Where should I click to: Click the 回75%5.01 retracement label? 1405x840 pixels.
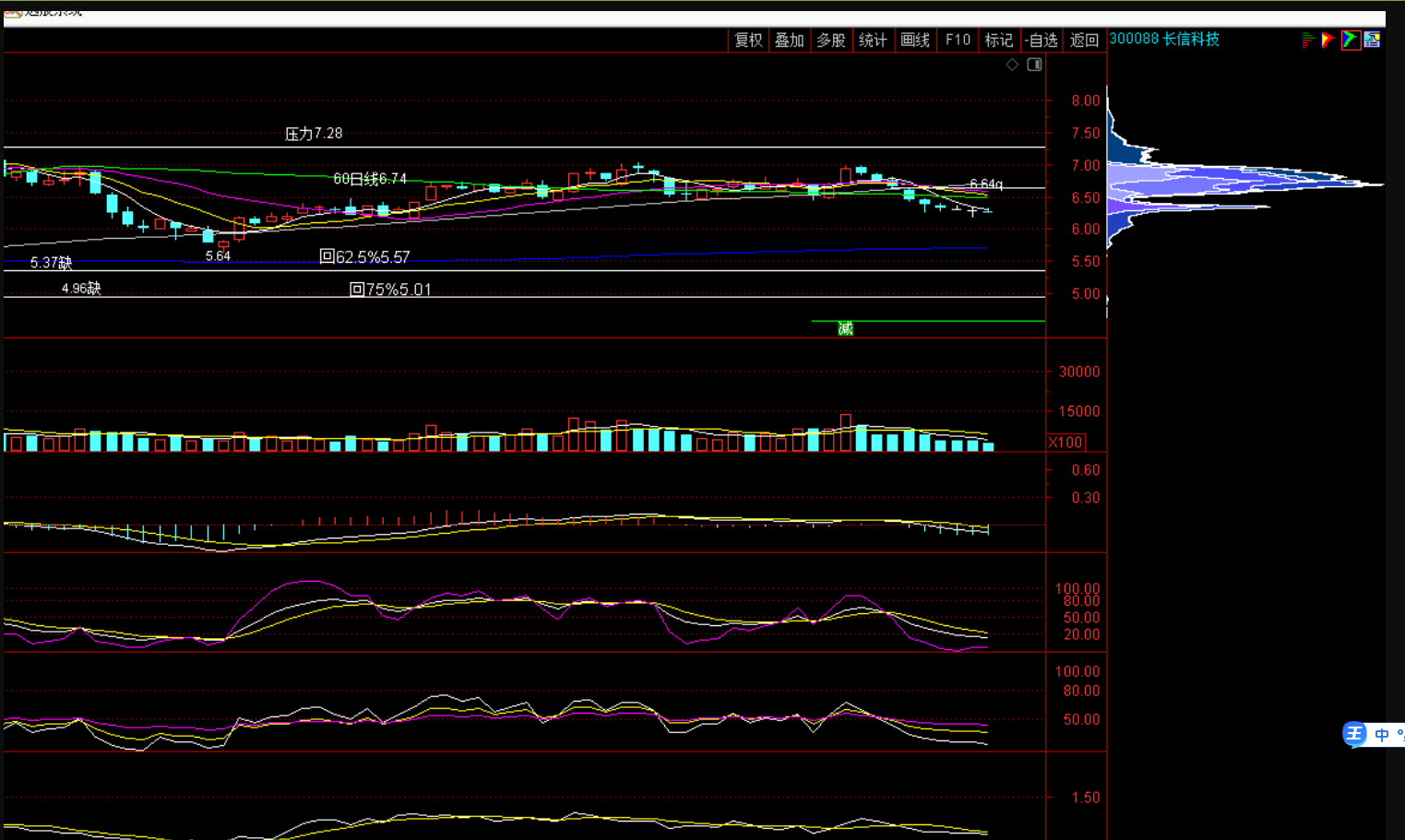click(x=390, y=290)
